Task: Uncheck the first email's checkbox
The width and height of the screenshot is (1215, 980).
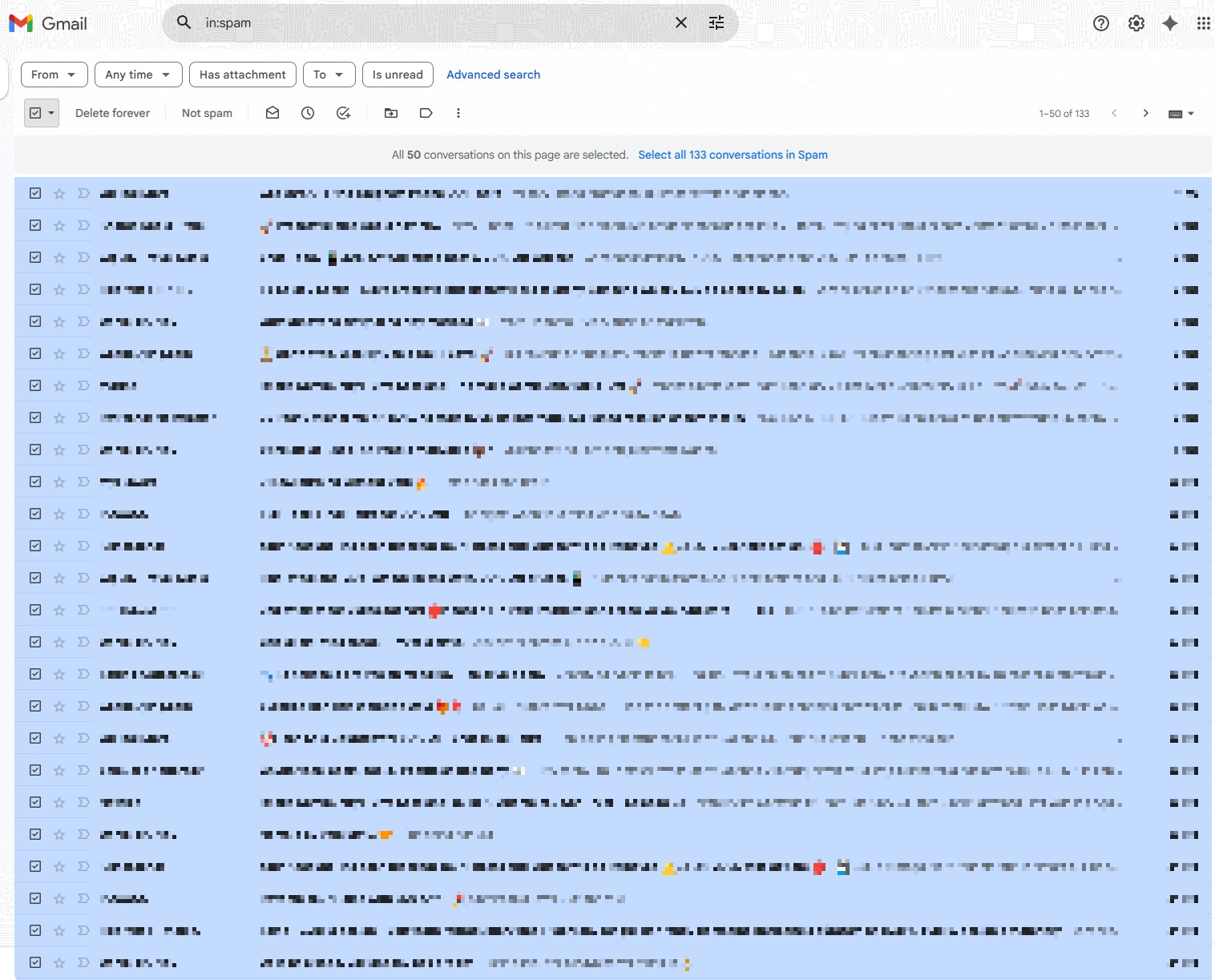Action: click(34, 192)
